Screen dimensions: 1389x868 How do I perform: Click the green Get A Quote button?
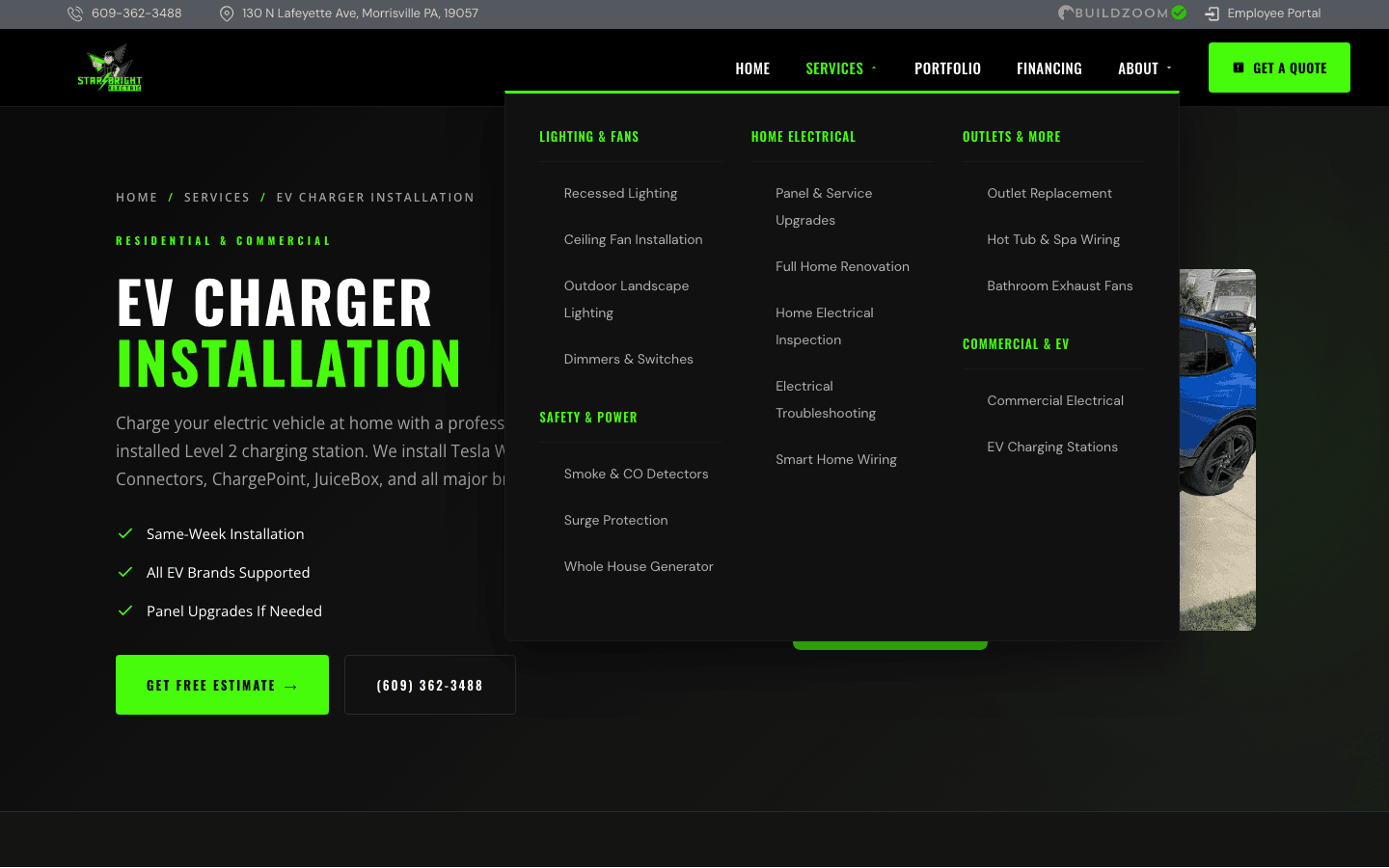[x=1279, y=68]
